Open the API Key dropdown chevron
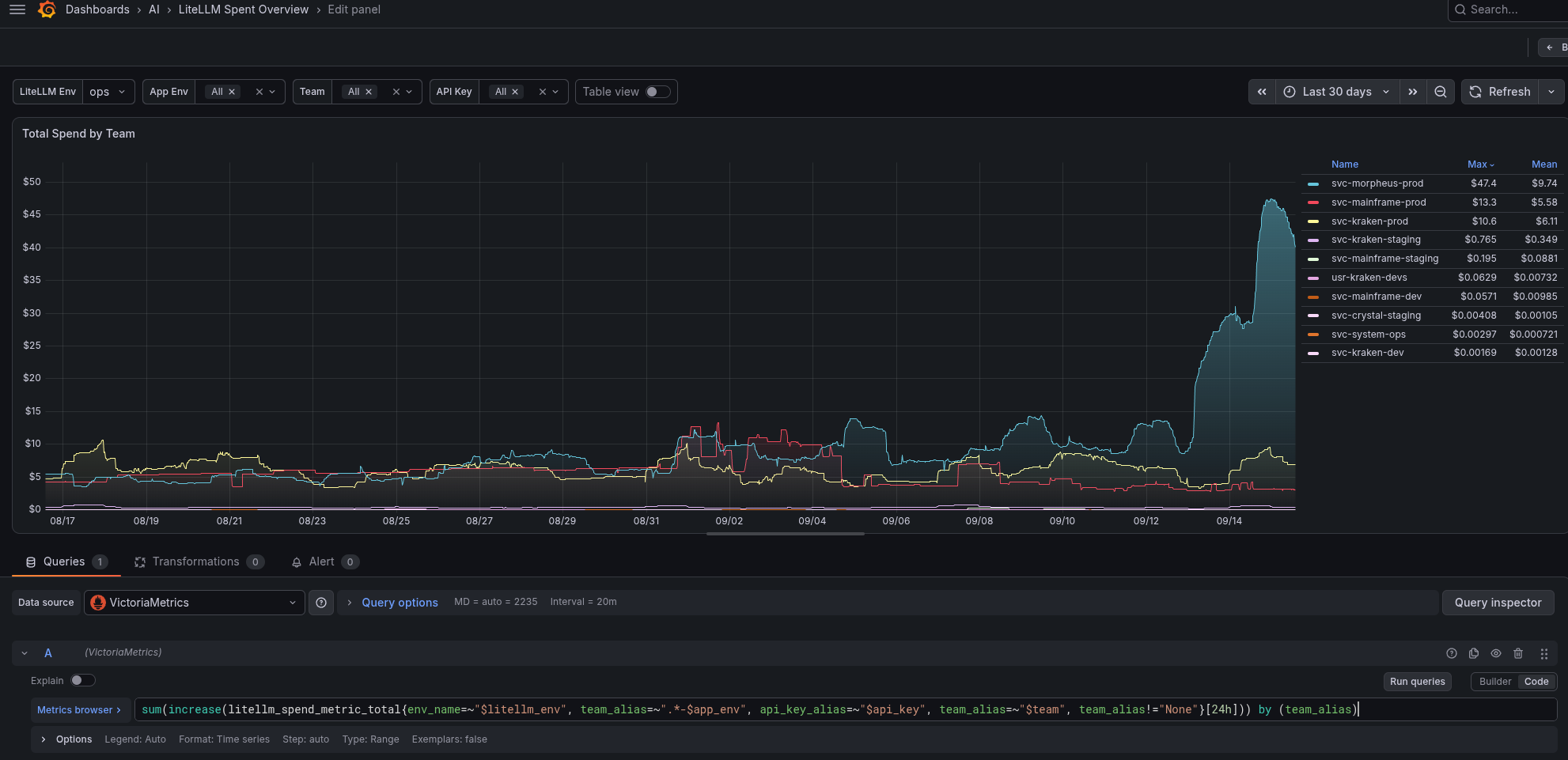 555,92
